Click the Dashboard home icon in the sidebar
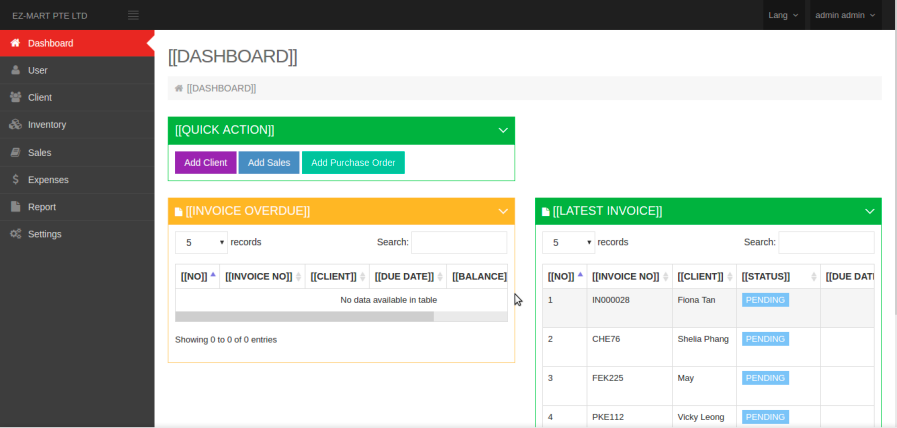Viewport: 897px width, 428px height. tap(15, 43)
